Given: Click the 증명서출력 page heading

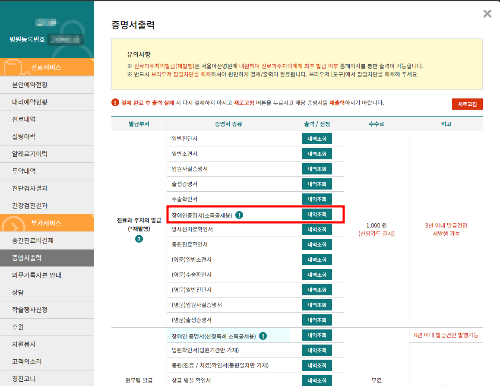Looking at the screenshot, I should 133,25.
